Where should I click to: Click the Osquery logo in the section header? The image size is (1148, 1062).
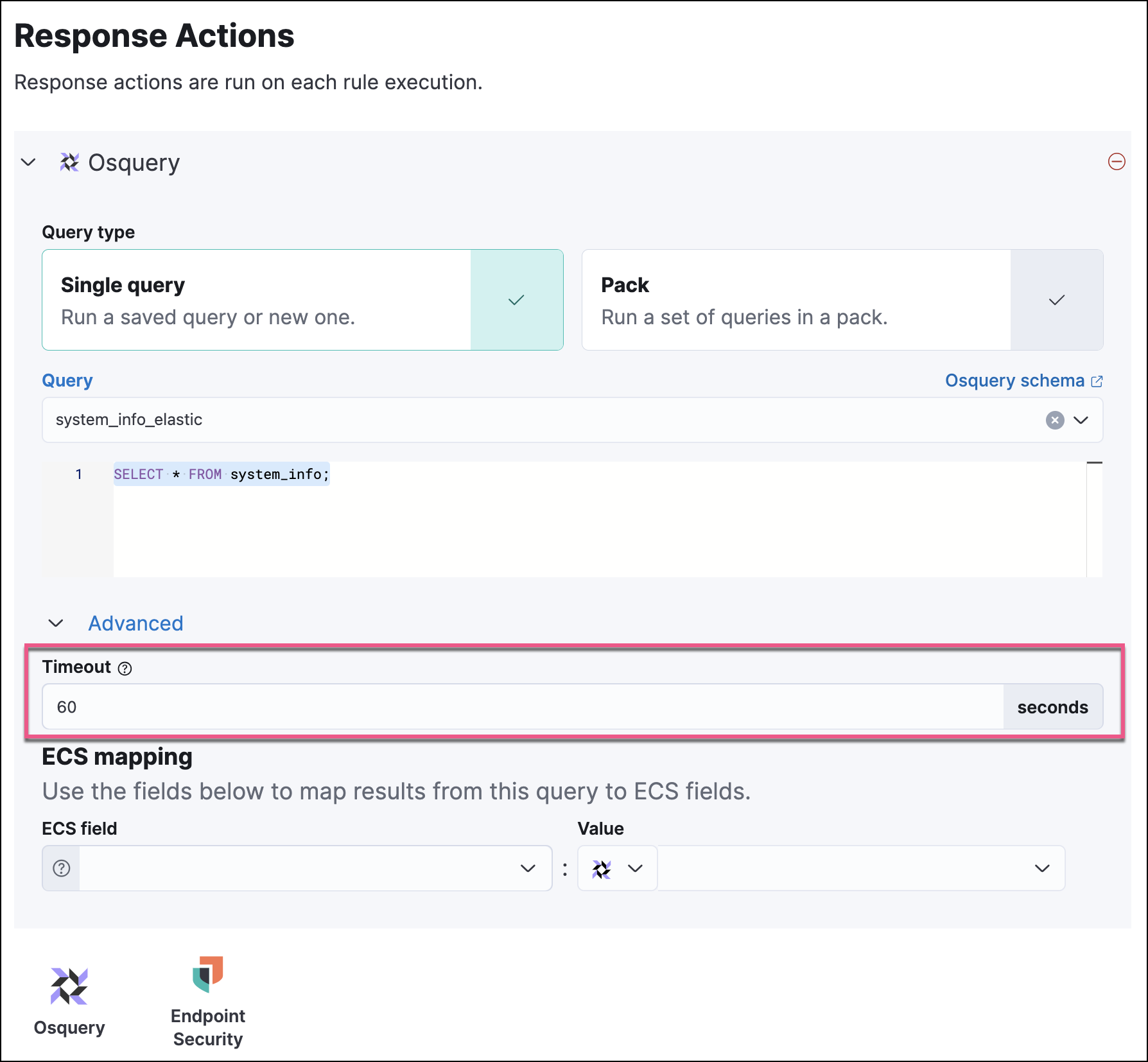coord(70,162)
